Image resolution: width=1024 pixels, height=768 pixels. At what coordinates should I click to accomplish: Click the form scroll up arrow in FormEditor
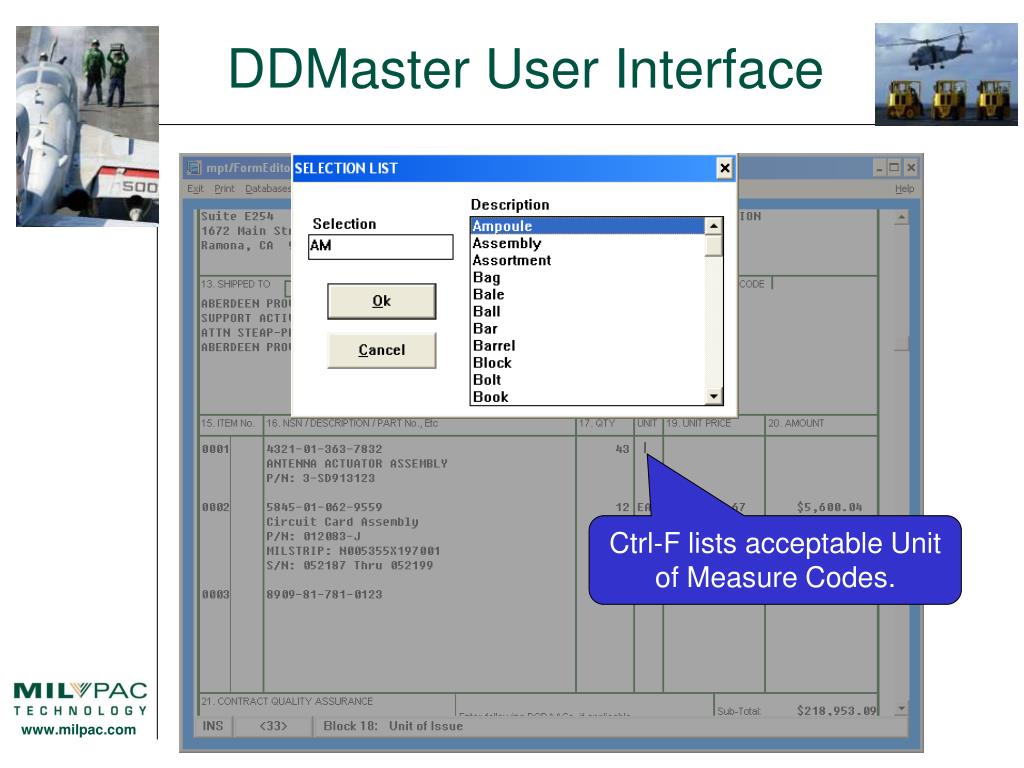(901, 217)
